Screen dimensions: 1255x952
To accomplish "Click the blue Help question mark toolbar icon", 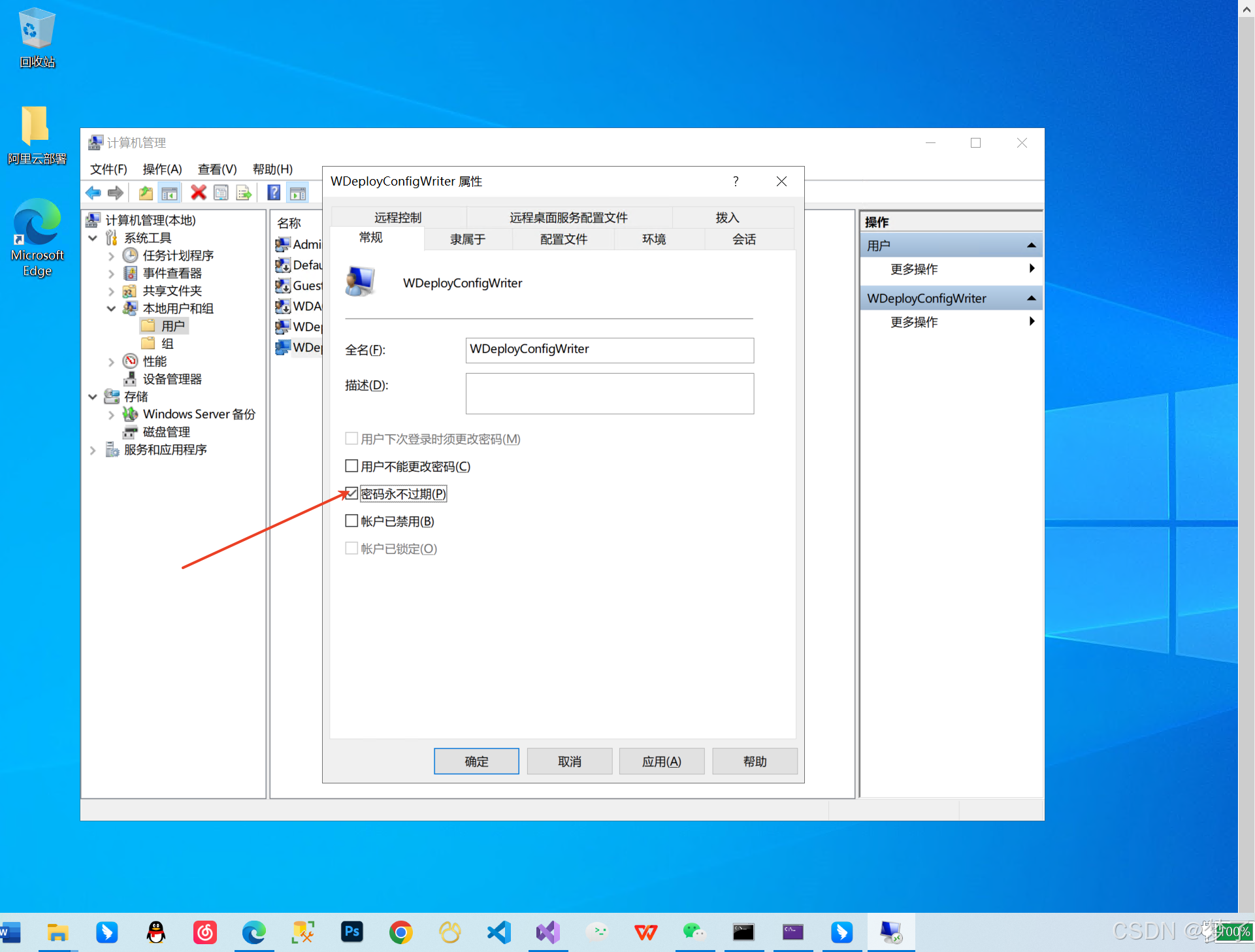I will [274, 193].
